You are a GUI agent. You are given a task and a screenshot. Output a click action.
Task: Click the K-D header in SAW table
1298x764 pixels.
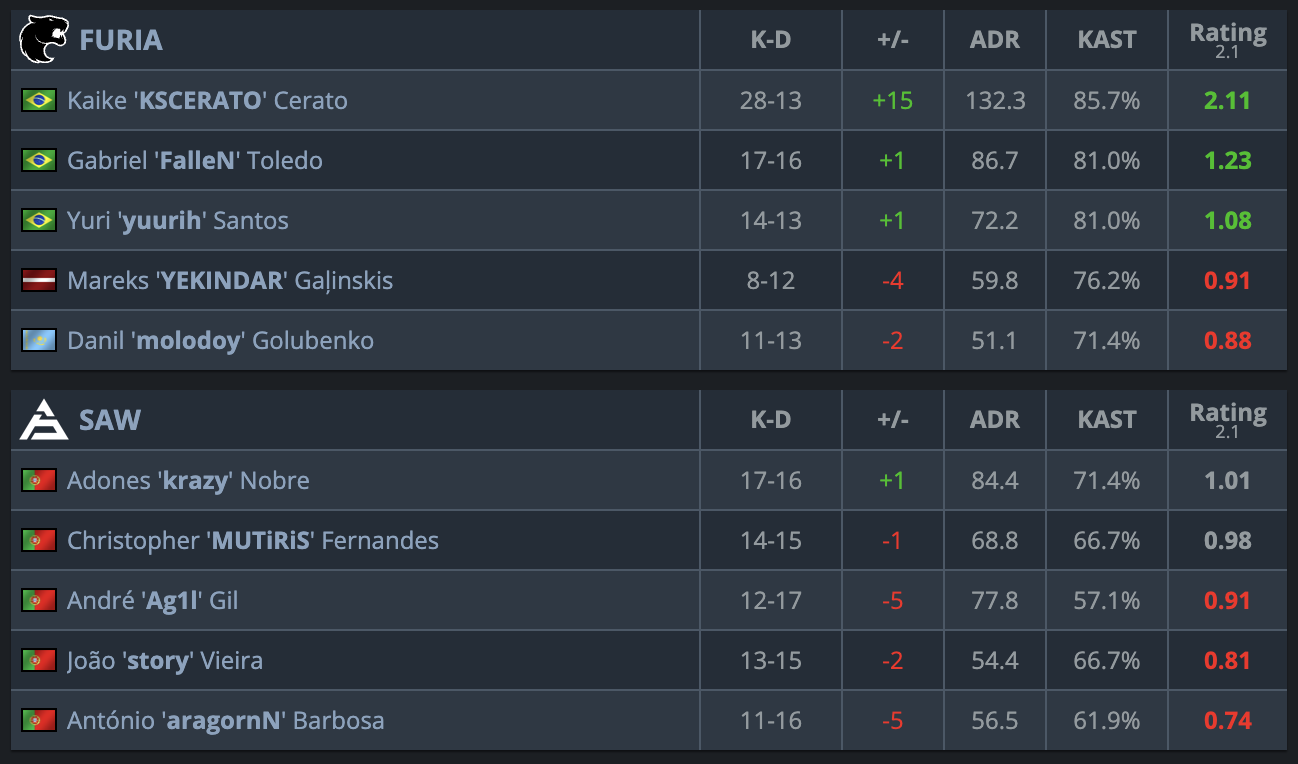tap(771, 420)
